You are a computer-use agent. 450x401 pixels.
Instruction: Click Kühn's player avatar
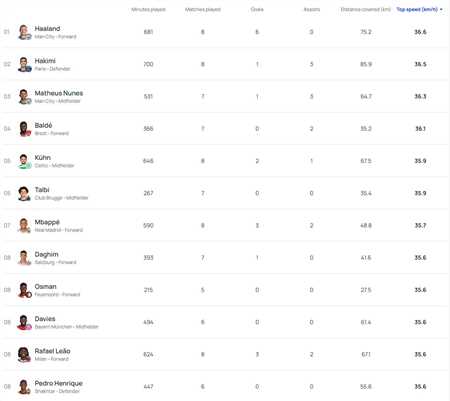coord(24,161)
